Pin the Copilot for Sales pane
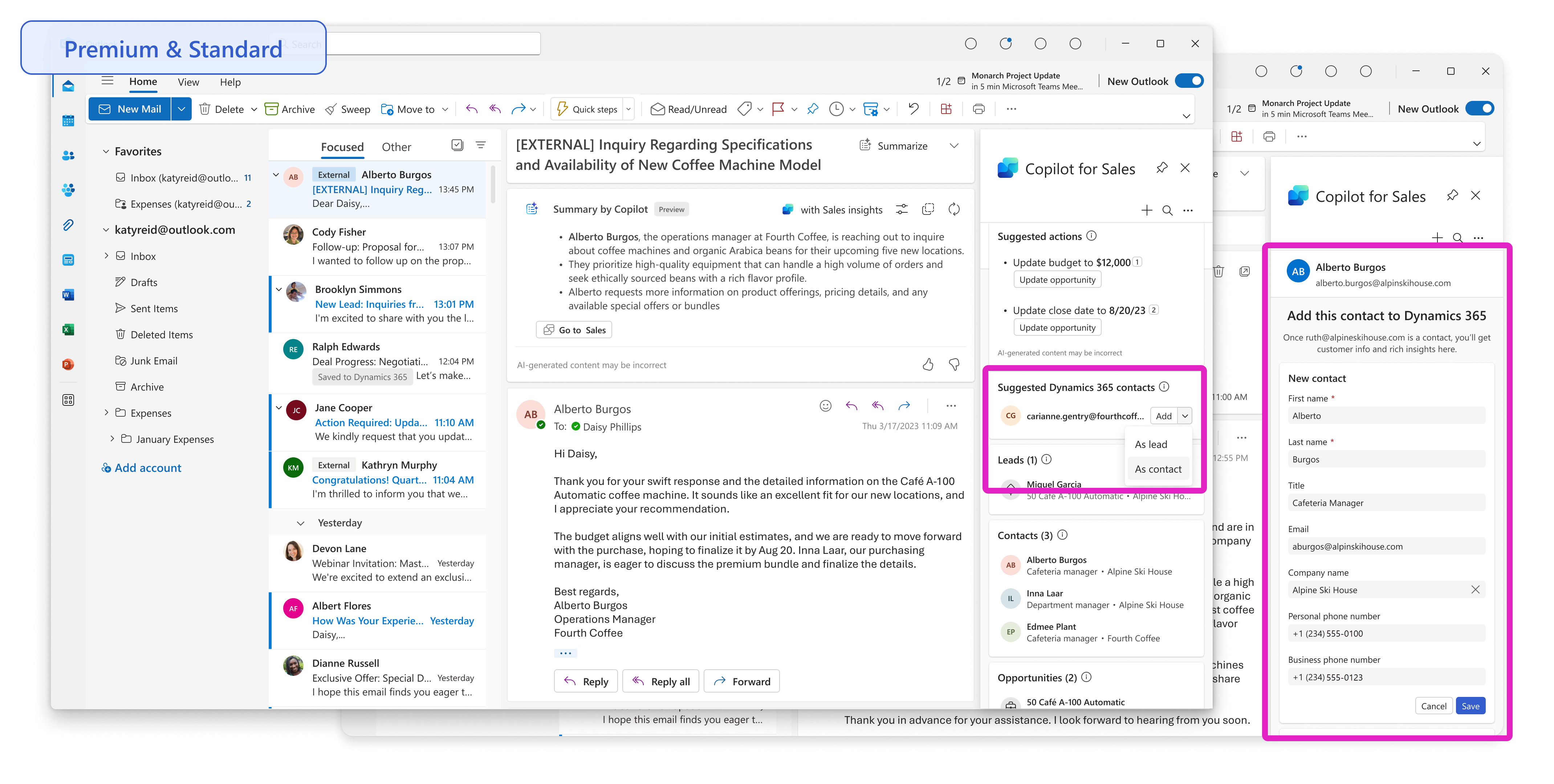 pos(1161,168)
